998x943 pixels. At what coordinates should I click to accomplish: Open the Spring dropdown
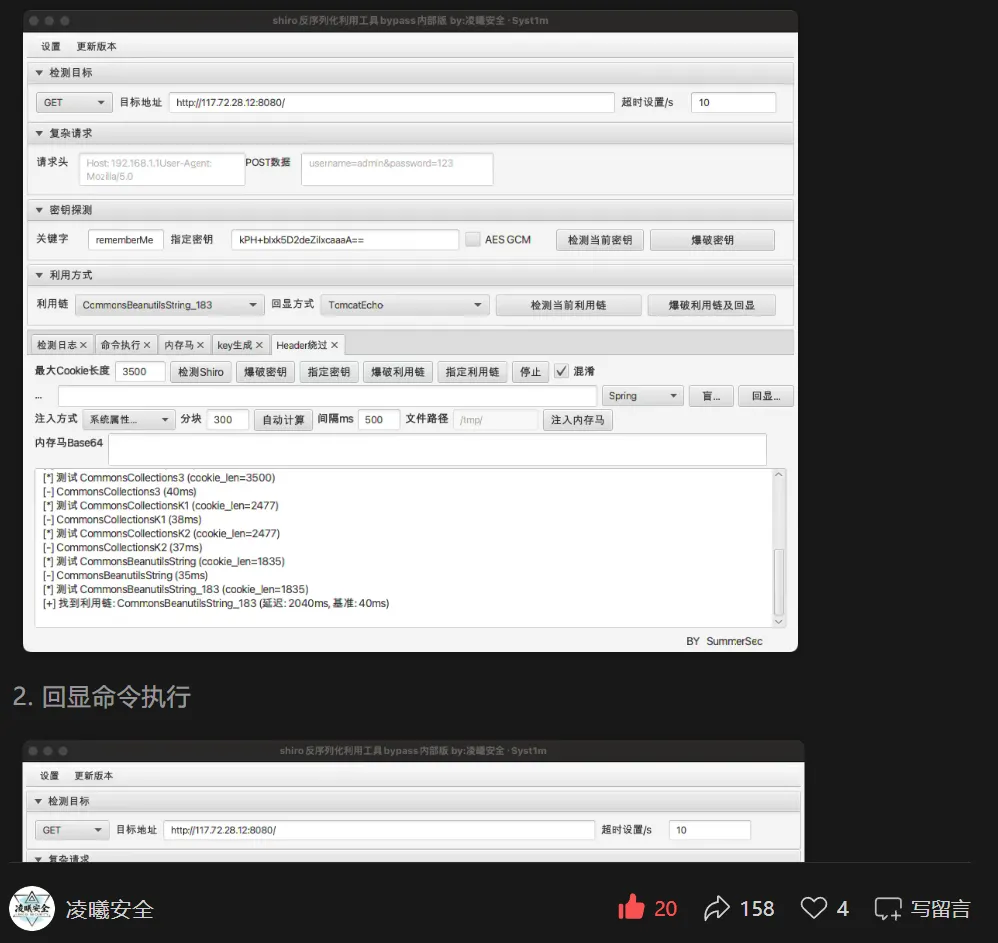tap(642, 396)
